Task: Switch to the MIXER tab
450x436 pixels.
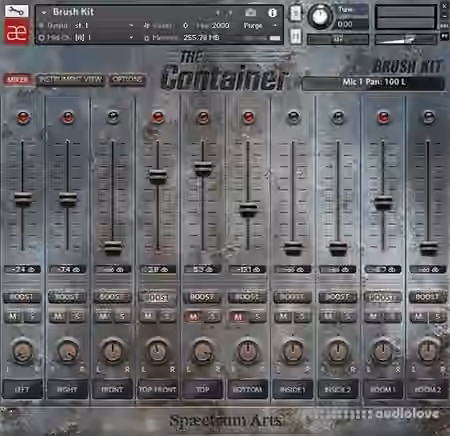Action: point(17,79)
